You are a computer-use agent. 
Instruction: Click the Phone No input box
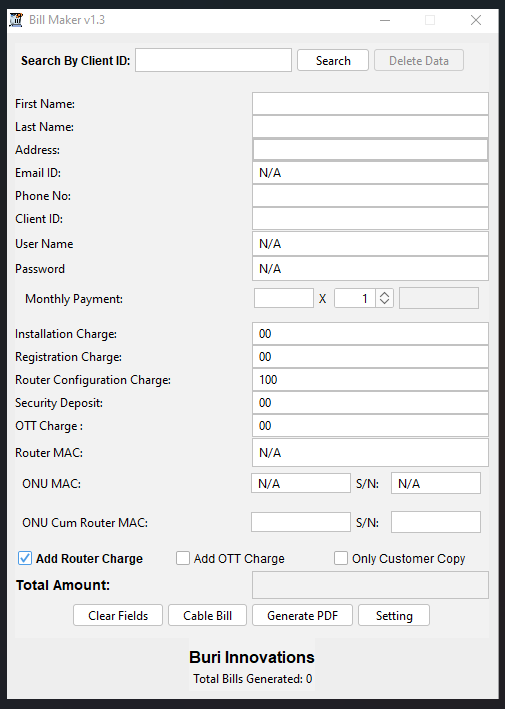370,196
